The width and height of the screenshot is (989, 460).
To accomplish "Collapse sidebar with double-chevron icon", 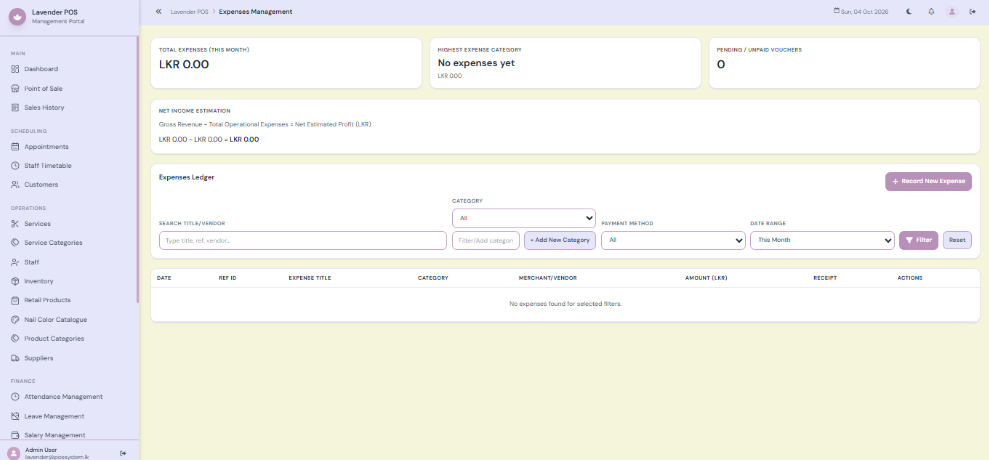I will (158, 12).
